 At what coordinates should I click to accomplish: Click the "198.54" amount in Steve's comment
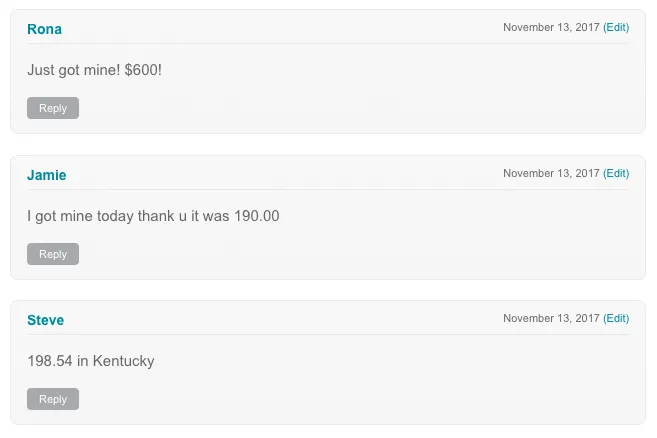click(x=50, y=361)
